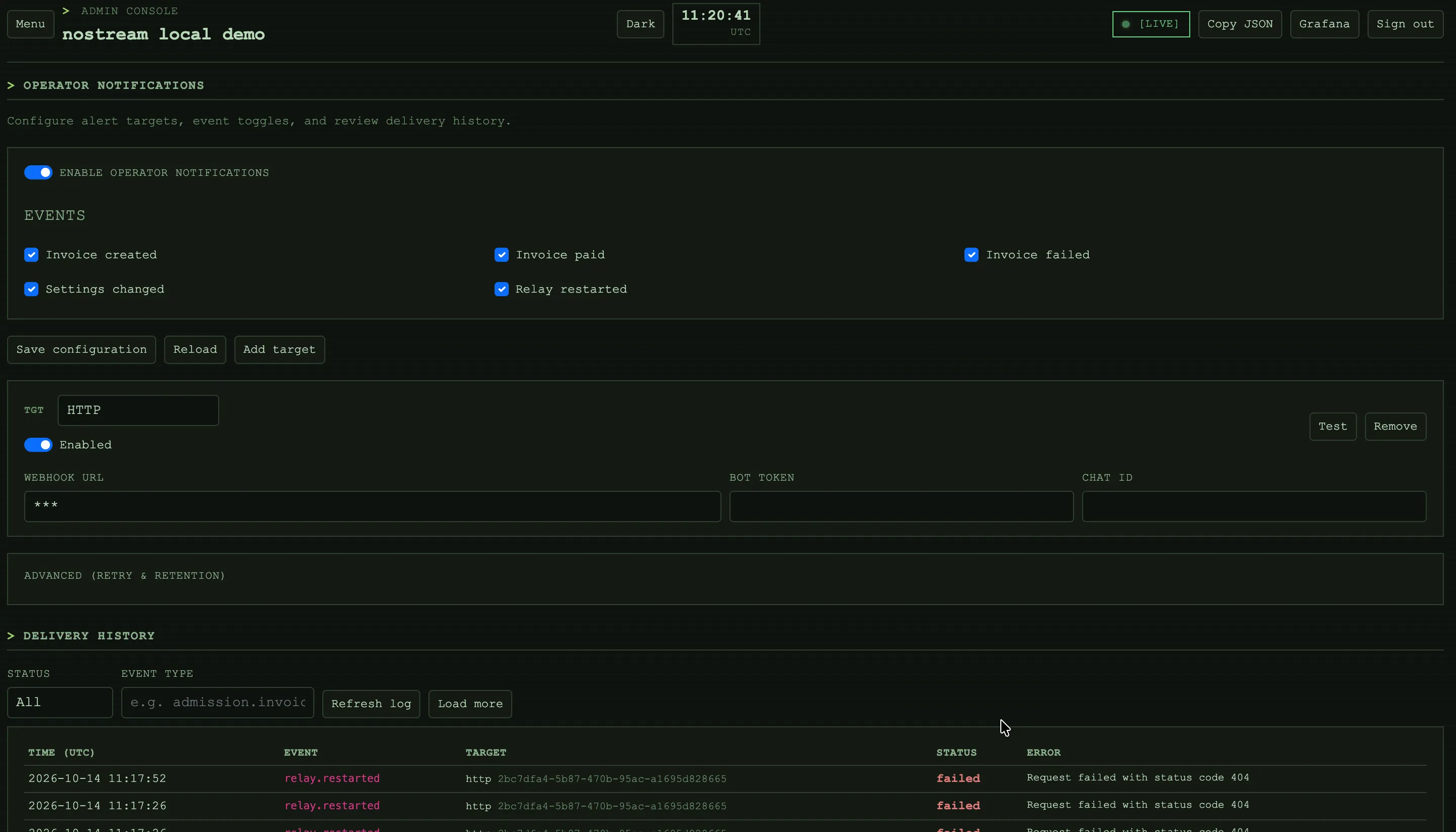Click the UTC clock display 11:20:41
Viewport: 1456px width, 832px height.
click(716, 23)
